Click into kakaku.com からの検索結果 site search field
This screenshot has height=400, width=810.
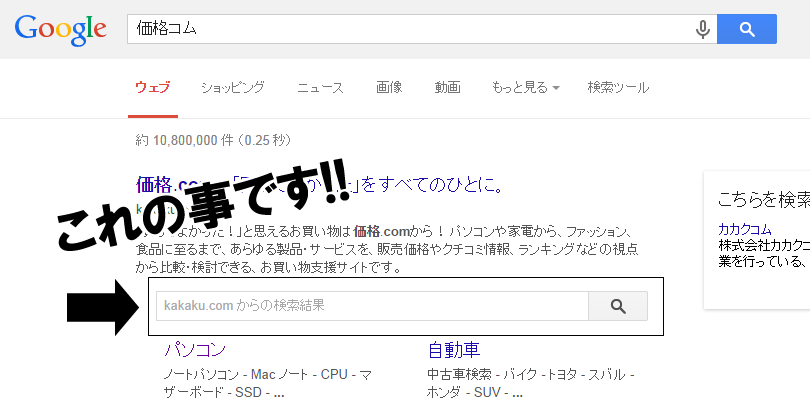coord(372,306)
